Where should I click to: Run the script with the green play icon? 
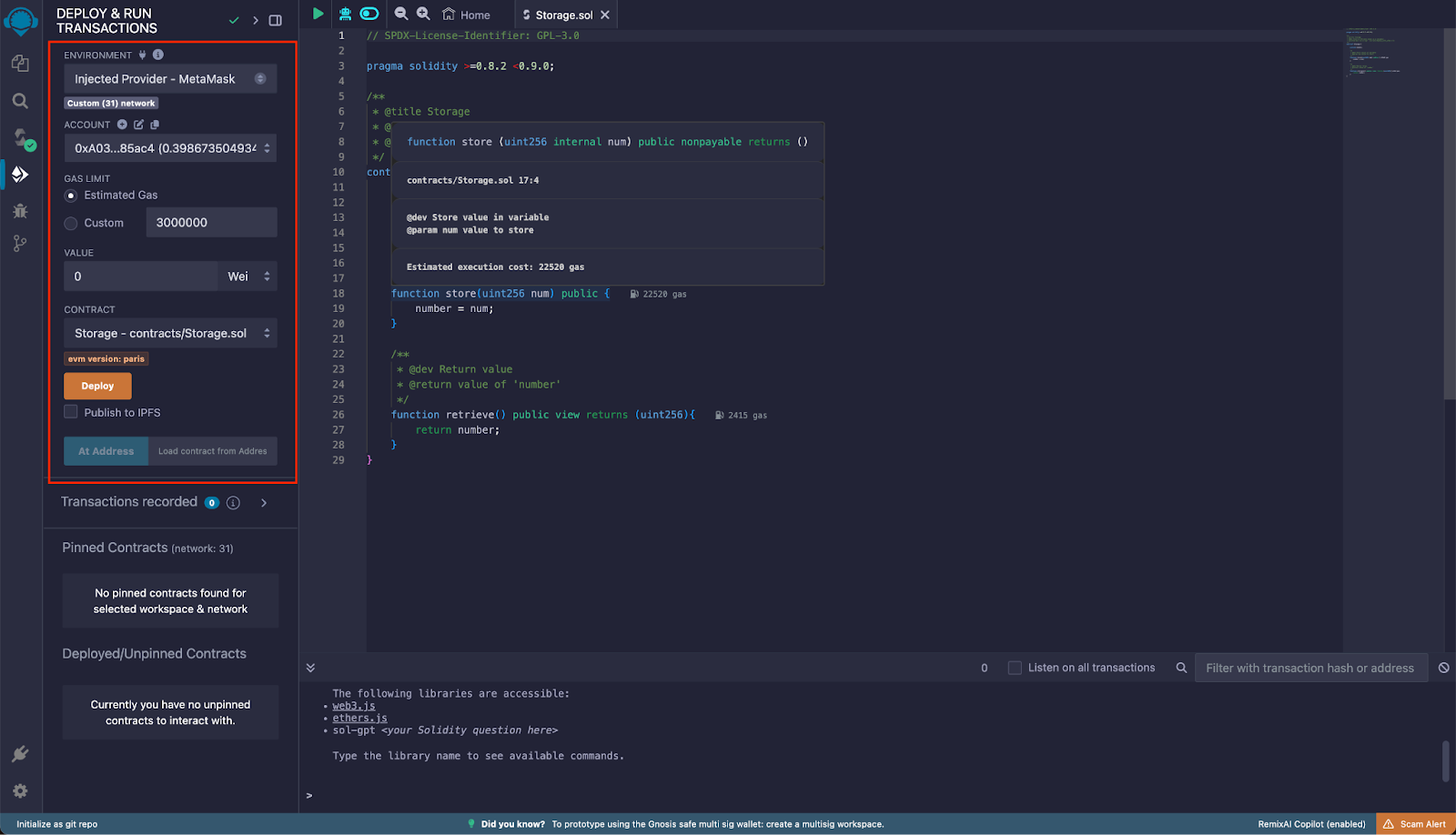tap(318, 14)
